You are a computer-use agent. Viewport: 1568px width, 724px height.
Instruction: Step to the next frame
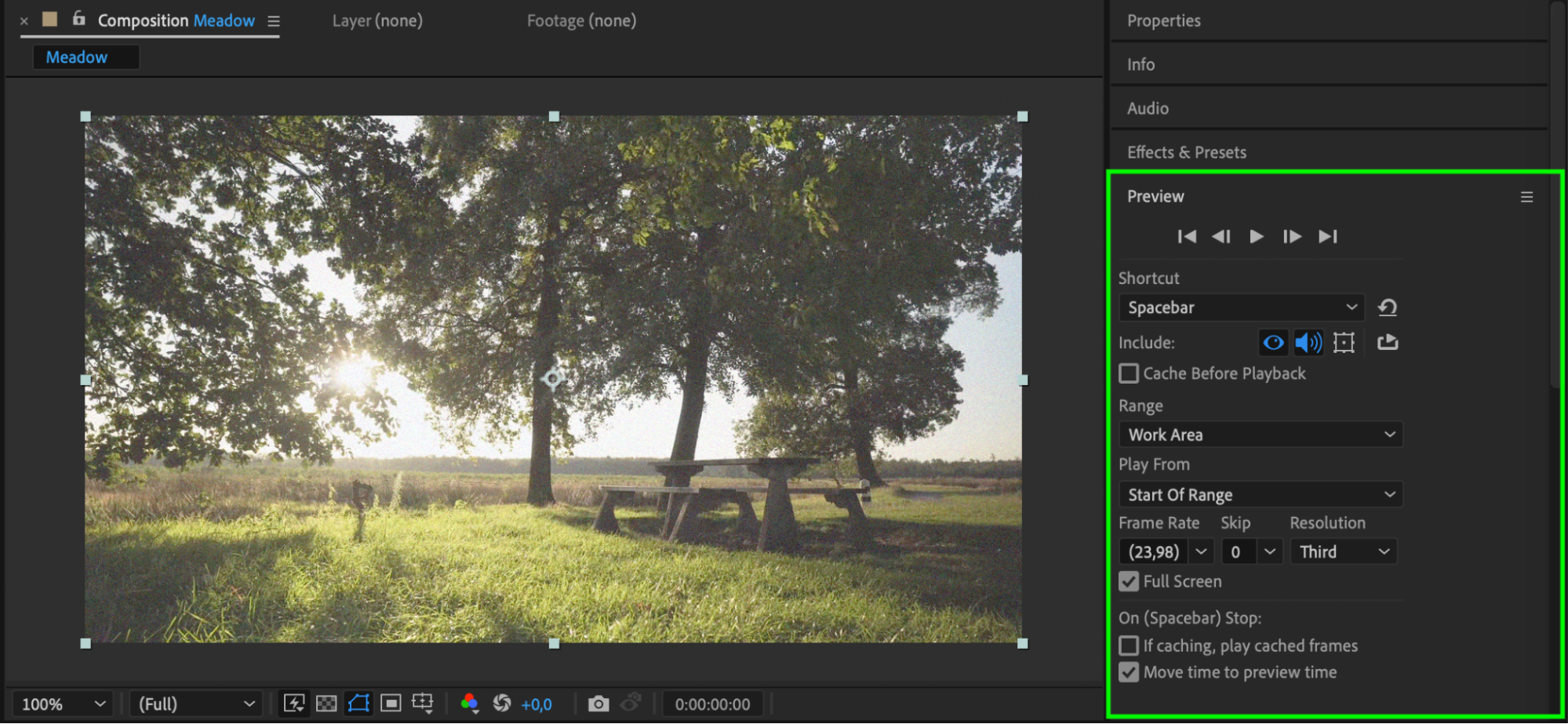1292,236
